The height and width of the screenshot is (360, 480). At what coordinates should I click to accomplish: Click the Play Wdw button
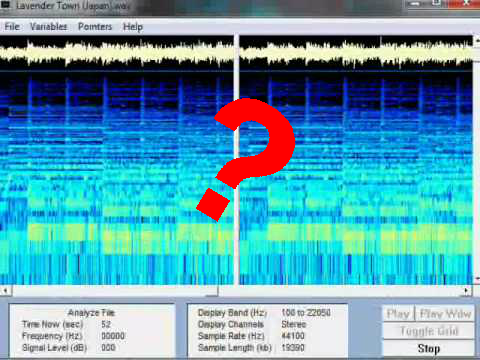[445, 314]
